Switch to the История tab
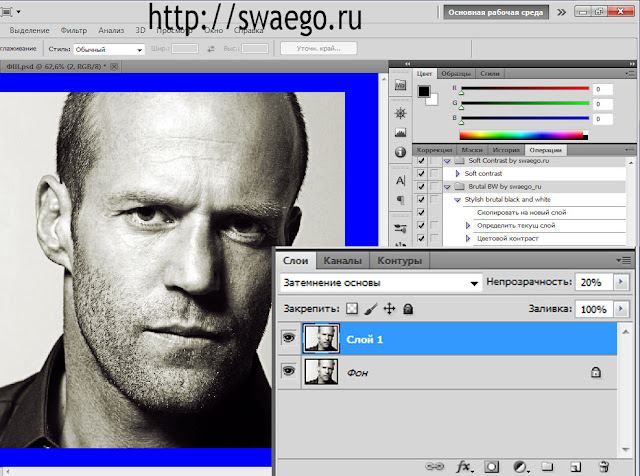Screen dimensions: 640x476 pos(506,150)
